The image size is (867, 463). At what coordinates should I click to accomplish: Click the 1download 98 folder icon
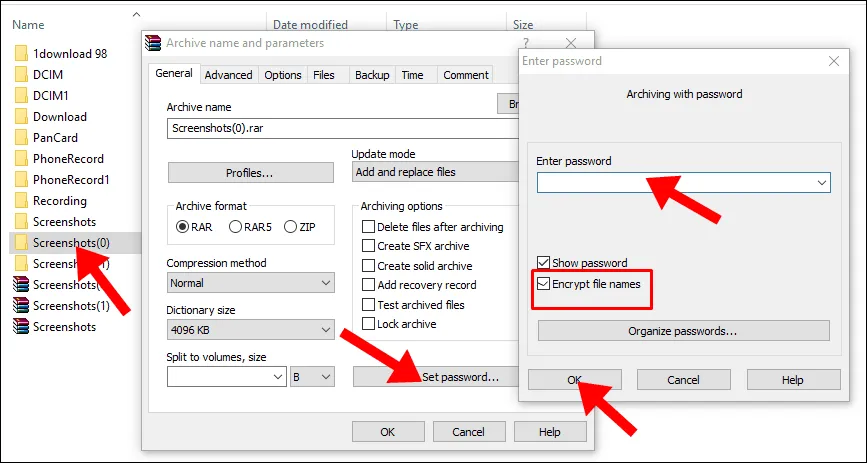(21, 54)
